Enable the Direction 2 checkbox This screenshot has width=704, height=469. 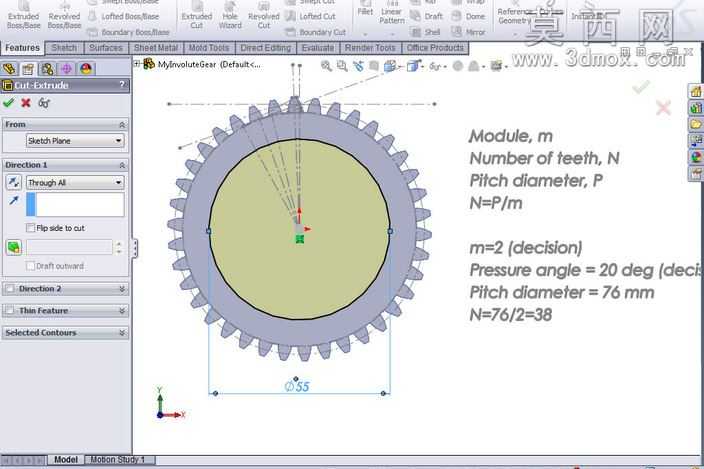(x=10, y=289)
